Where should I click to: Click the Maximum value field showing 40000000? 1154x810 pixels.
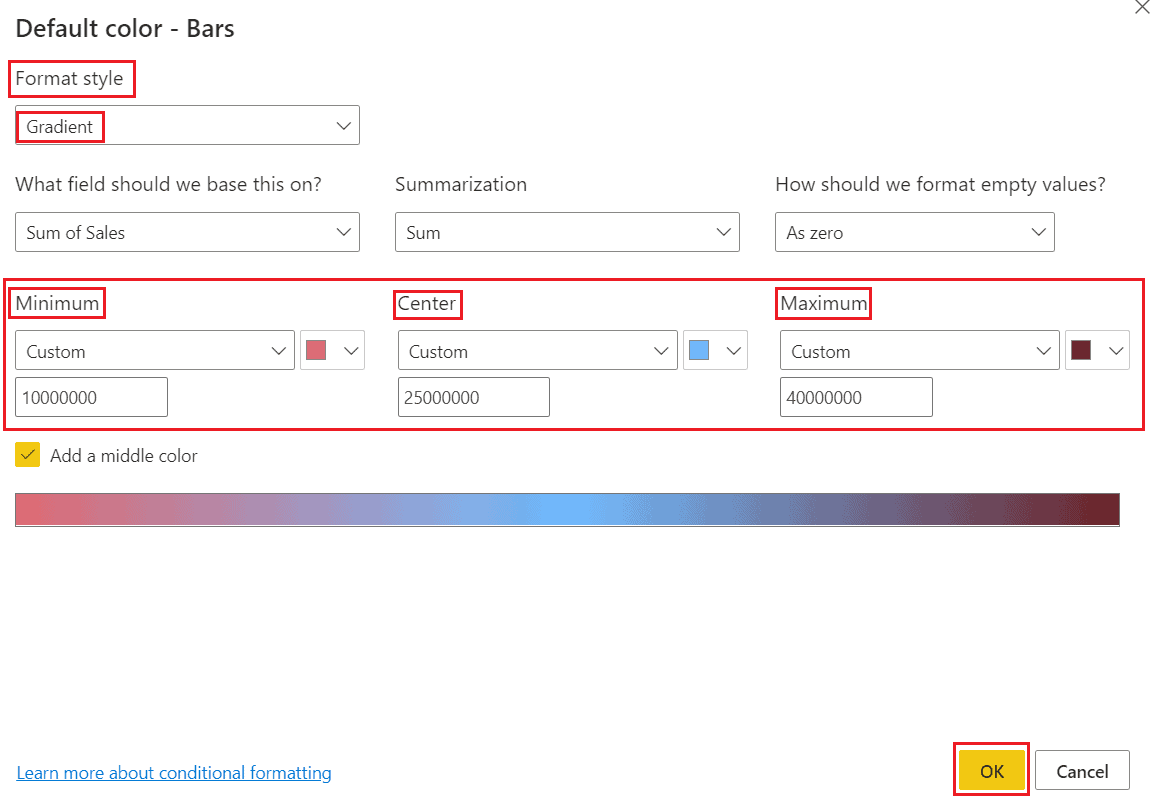856,397
